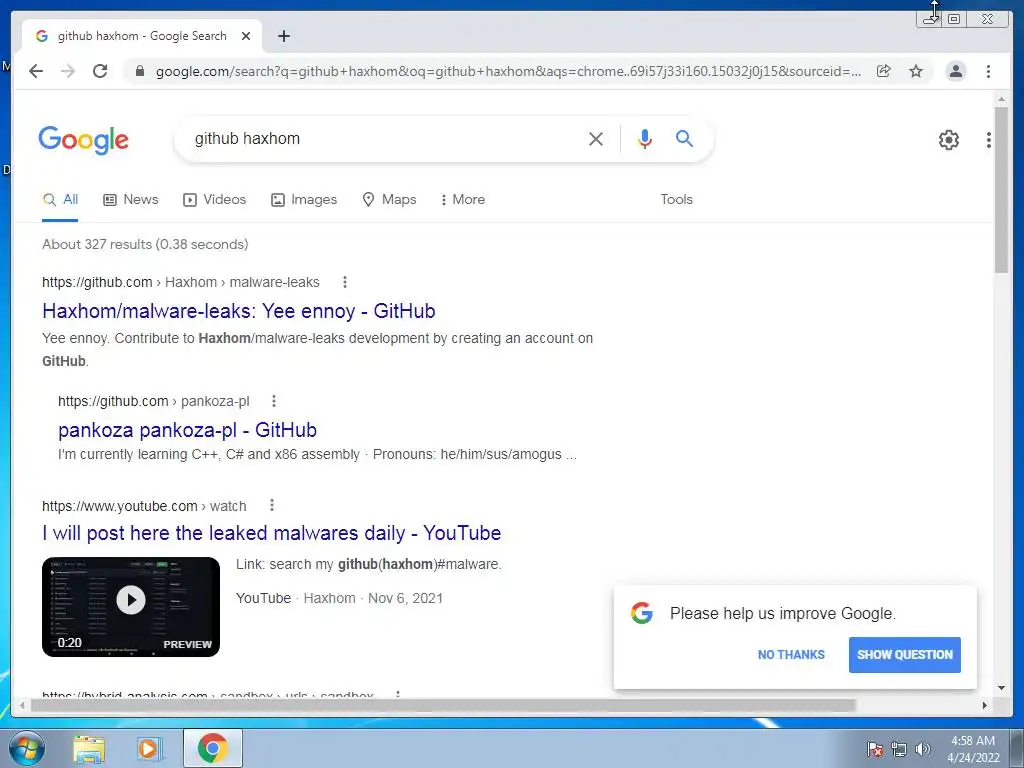This screenshot has height=768, width=1024.
Task: Click the scroll down arrow
Action: 1001,688
